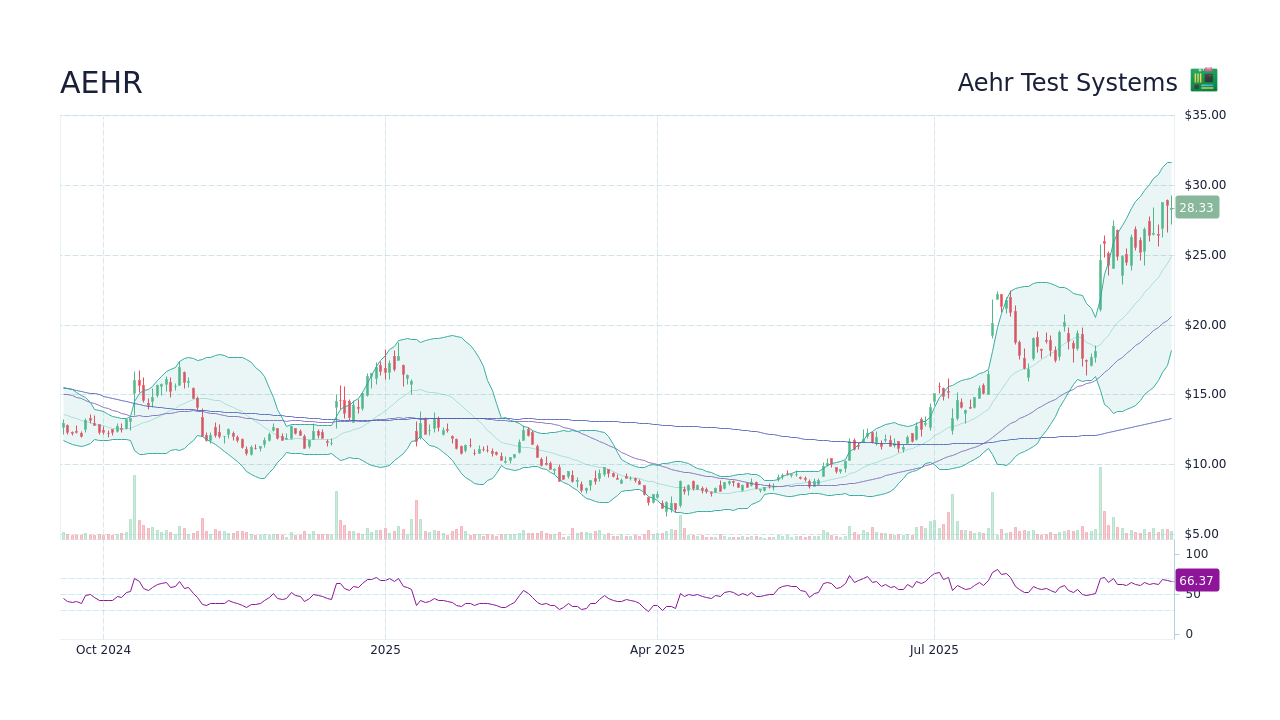The image size is (1280, 720).
Task: Expand the Apr 2025 date axis label
Action: 657,650
